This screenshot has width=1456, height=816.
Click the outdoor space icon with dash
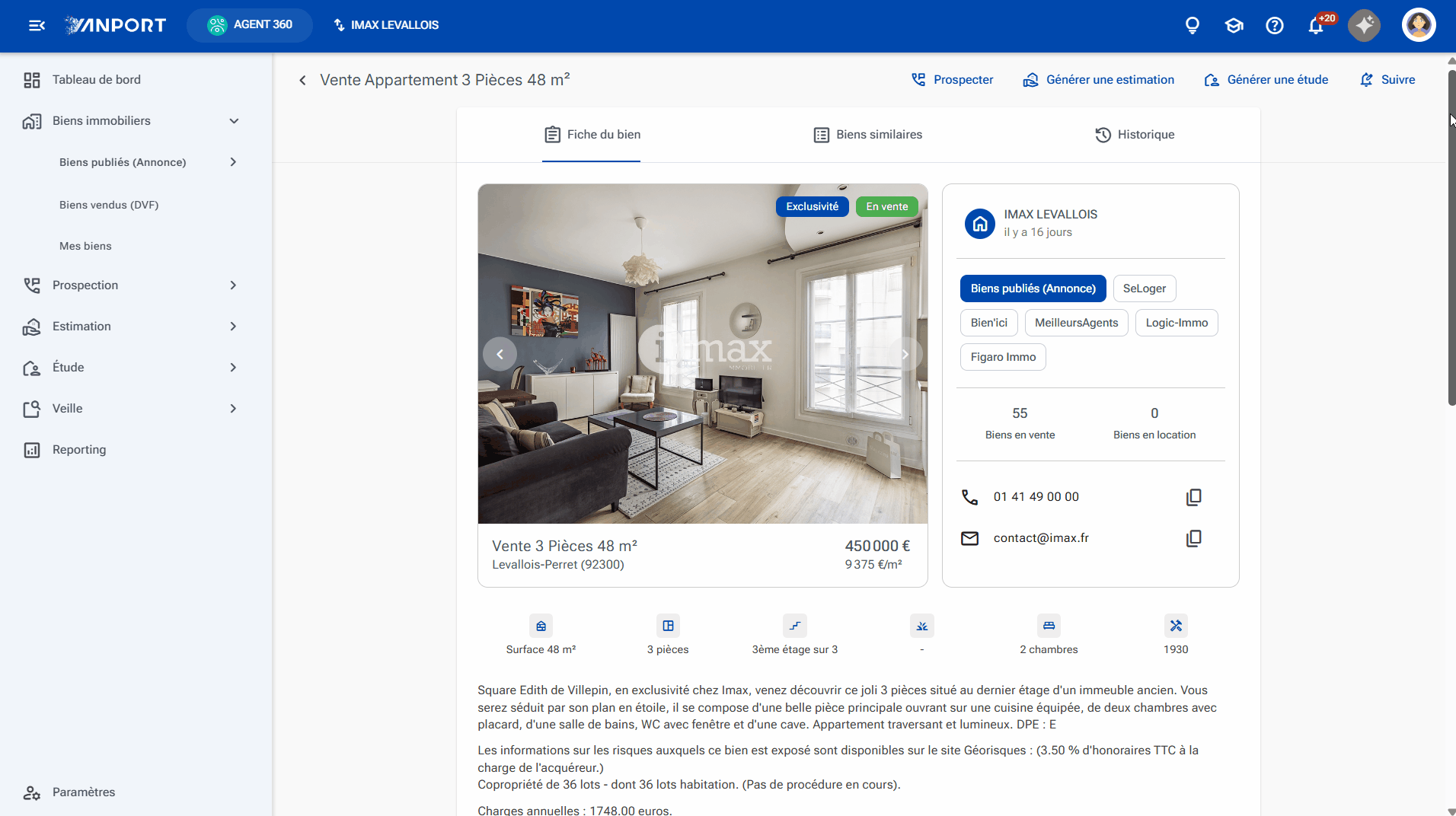921,626
